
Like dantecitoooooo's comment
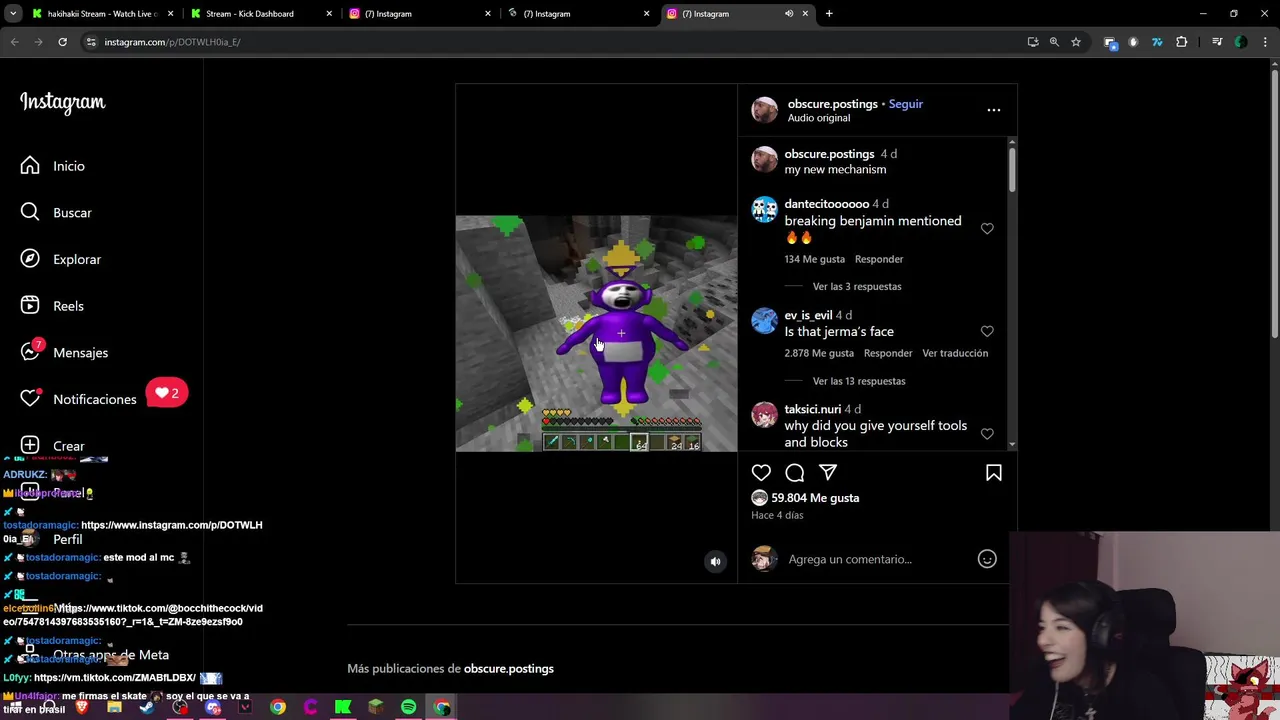[x=987, y=229]
